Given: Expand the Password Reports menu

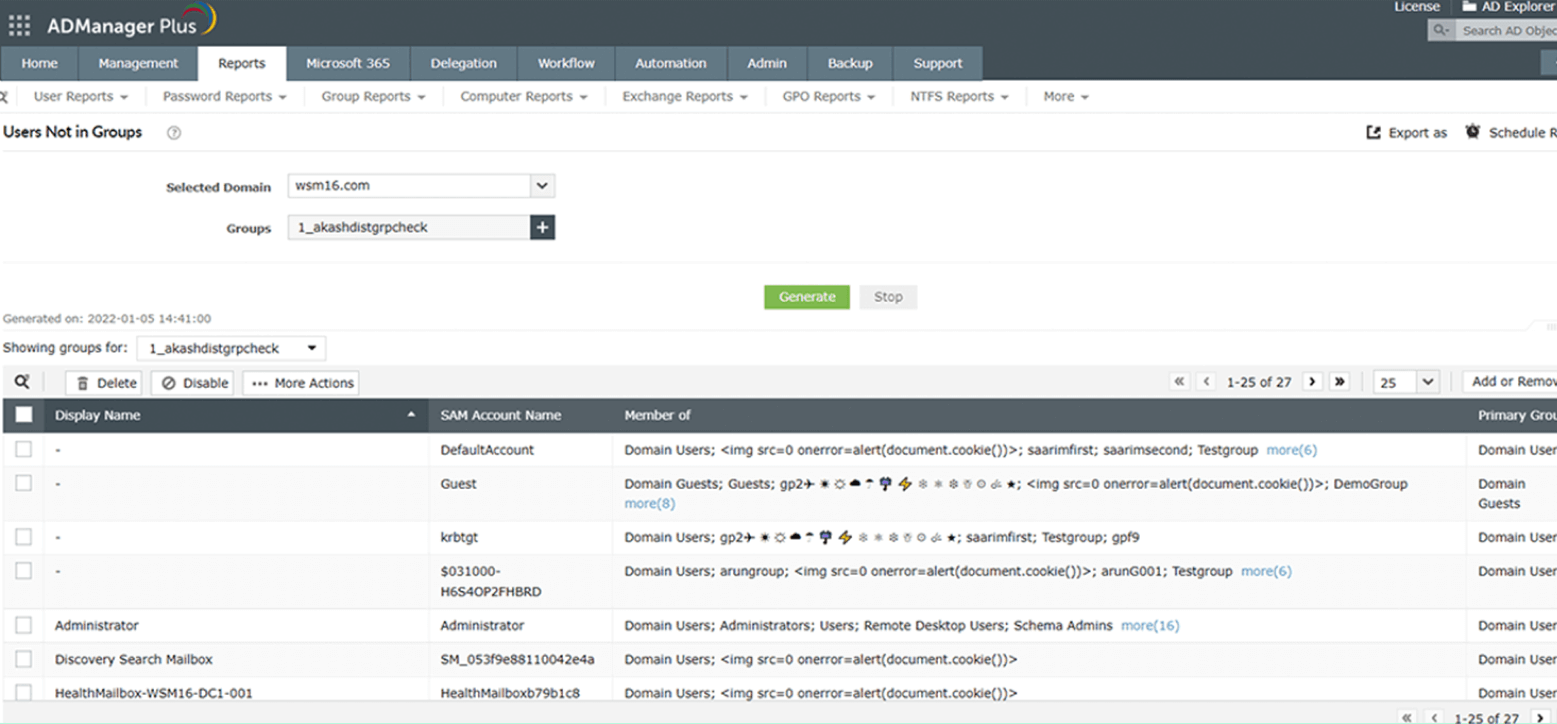Looking at the screenshot, I should pos(225,97).
